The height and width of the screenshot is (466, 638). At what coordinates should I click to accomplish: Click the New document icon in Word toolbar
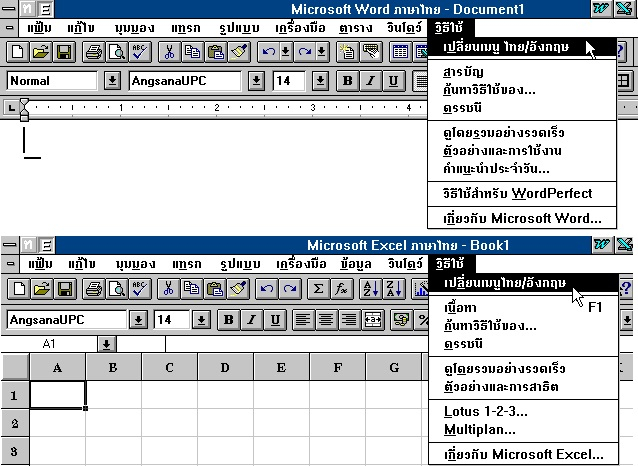(17, 52)
